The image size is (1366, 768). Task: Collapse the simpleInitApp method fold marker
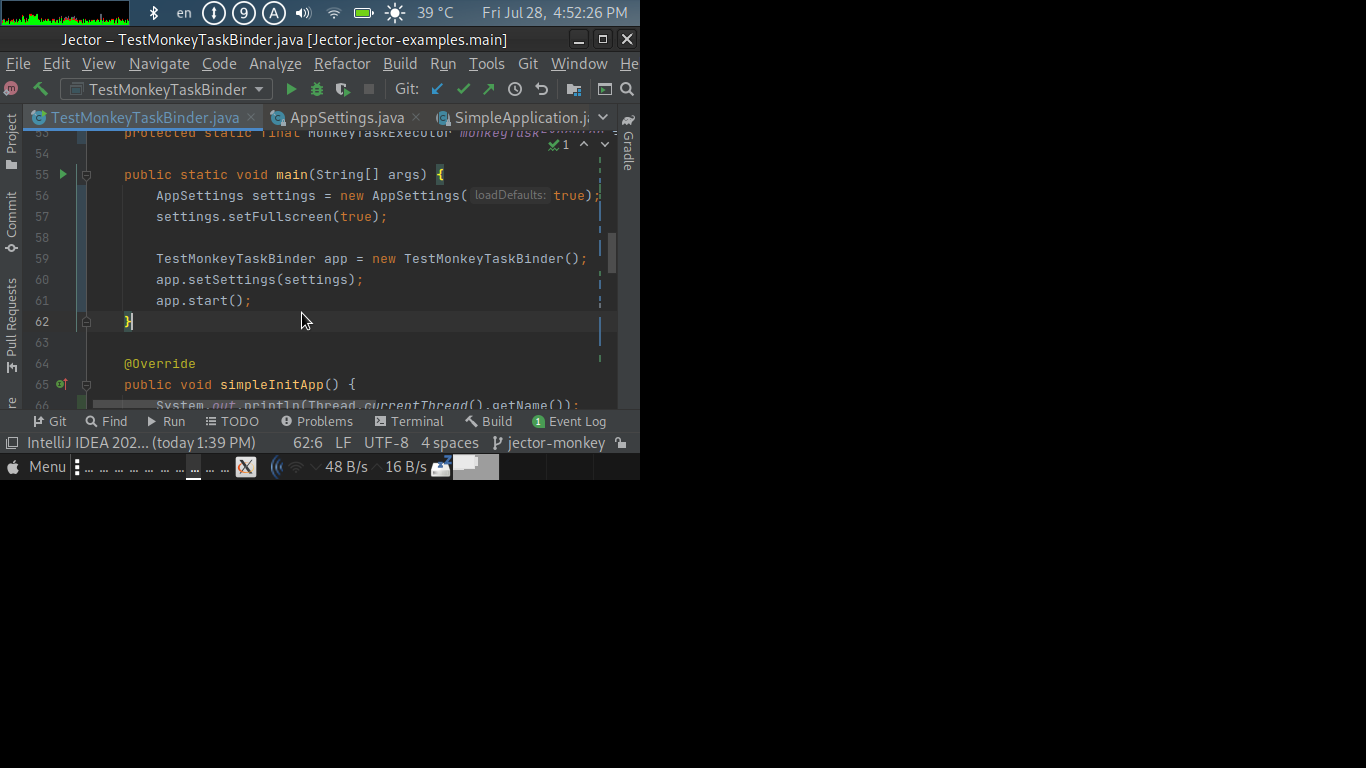[x=86, y=385]
